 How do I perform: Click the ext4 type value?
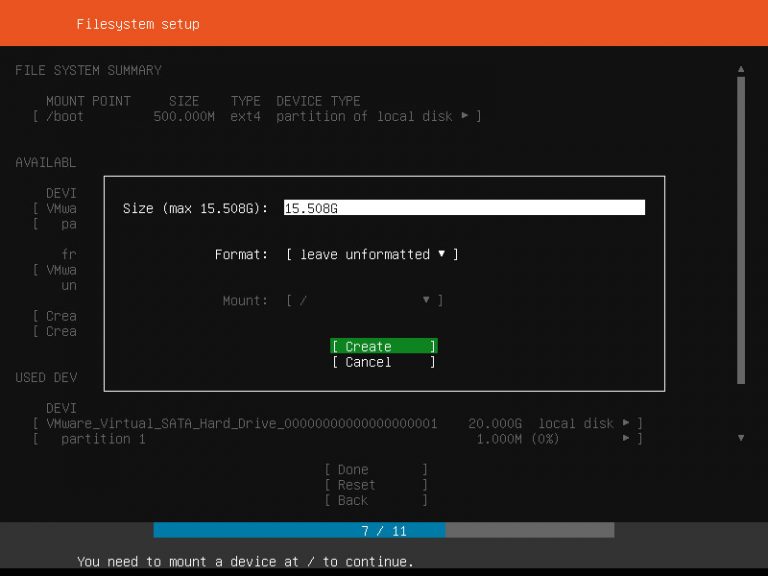(245, 117)
